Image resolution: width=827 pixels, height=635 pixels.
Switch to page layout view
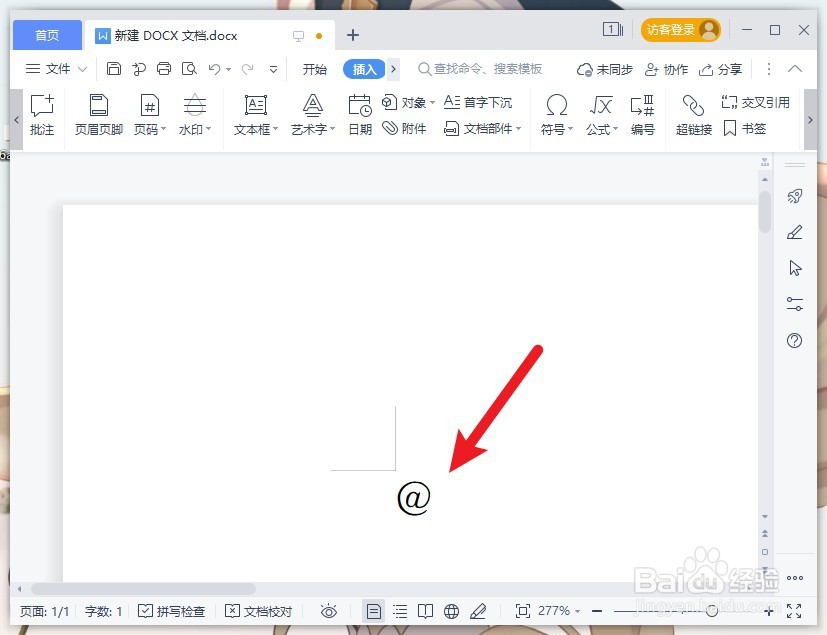click(373, 611)
